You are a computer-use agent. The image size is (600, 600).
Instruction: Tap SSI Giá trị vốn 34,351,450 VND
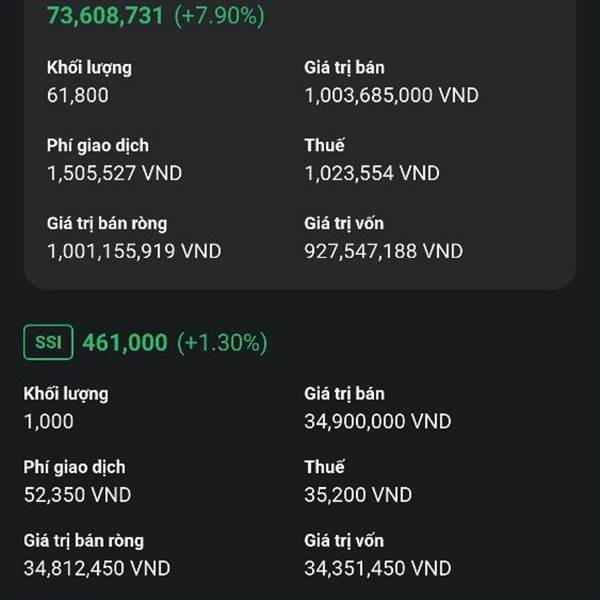click(378, 568)
